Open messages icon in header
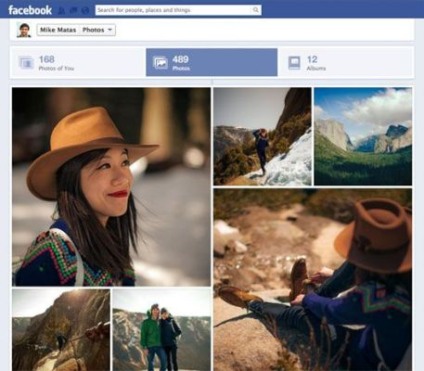 [74, 11]
